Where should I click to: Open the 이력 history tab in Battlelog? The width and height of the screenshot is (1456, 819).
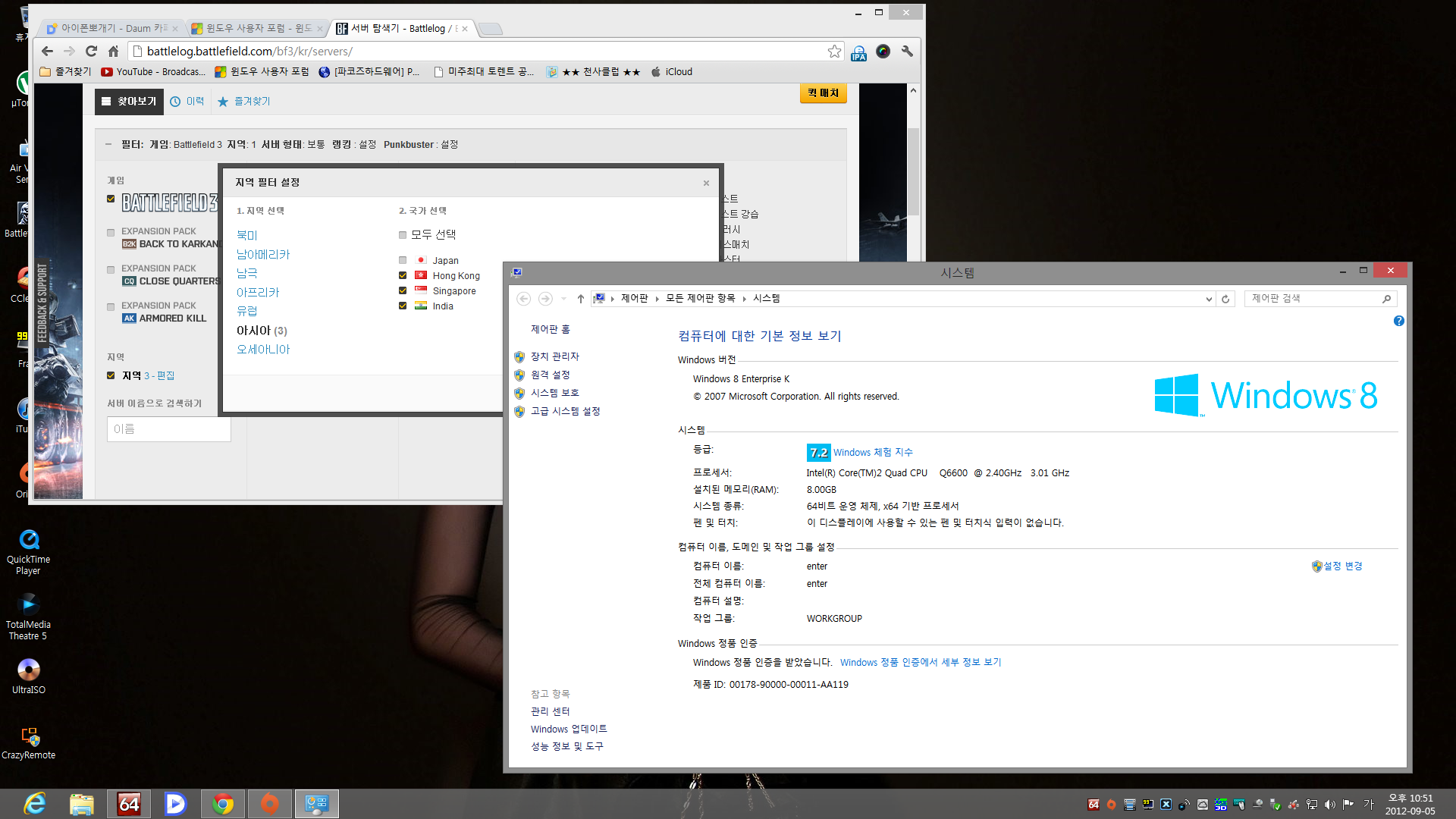click(187, 101)
